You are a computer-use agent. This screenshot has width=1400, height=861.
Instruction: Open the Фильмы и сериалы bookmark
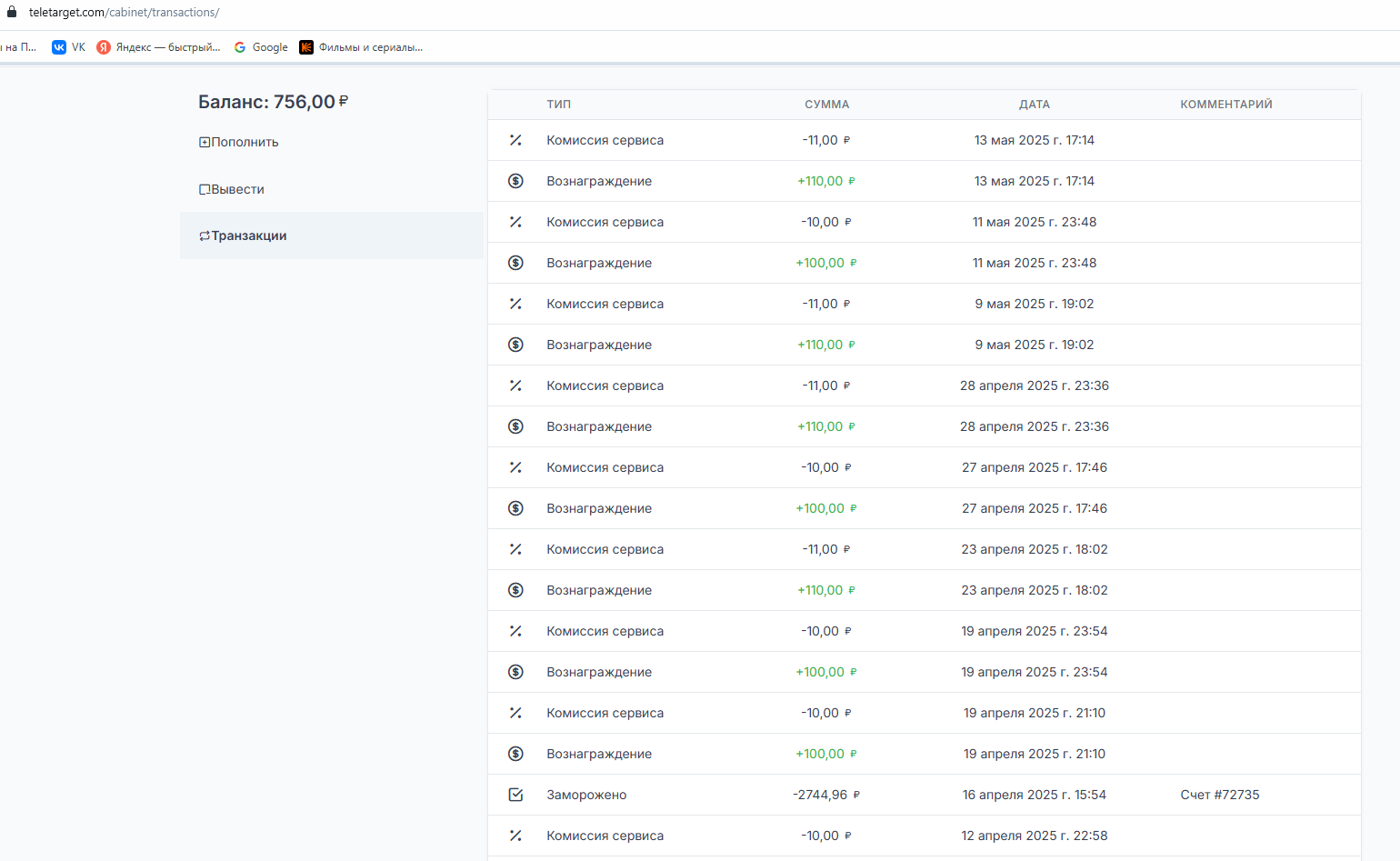[x=361, y=47]
